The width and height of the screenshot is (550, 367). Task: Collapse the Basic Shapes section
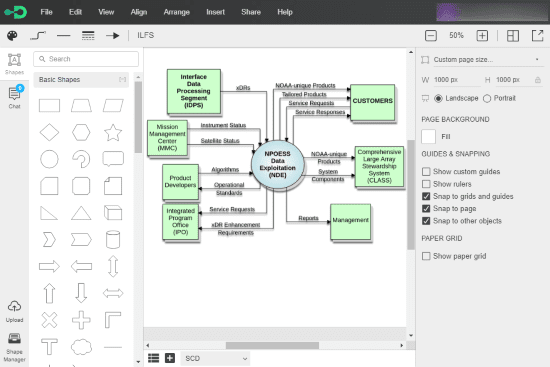pos(122,80)
